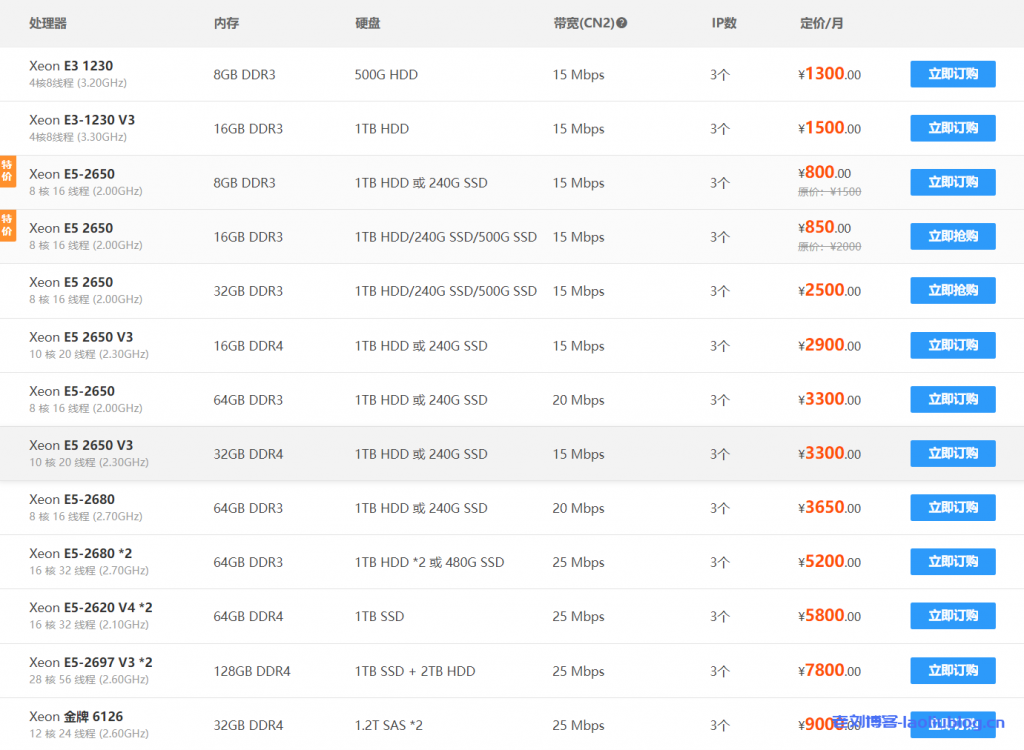
Task: Click the 处理器 column header
Action: pyautogui.click(x=48, y=23)
